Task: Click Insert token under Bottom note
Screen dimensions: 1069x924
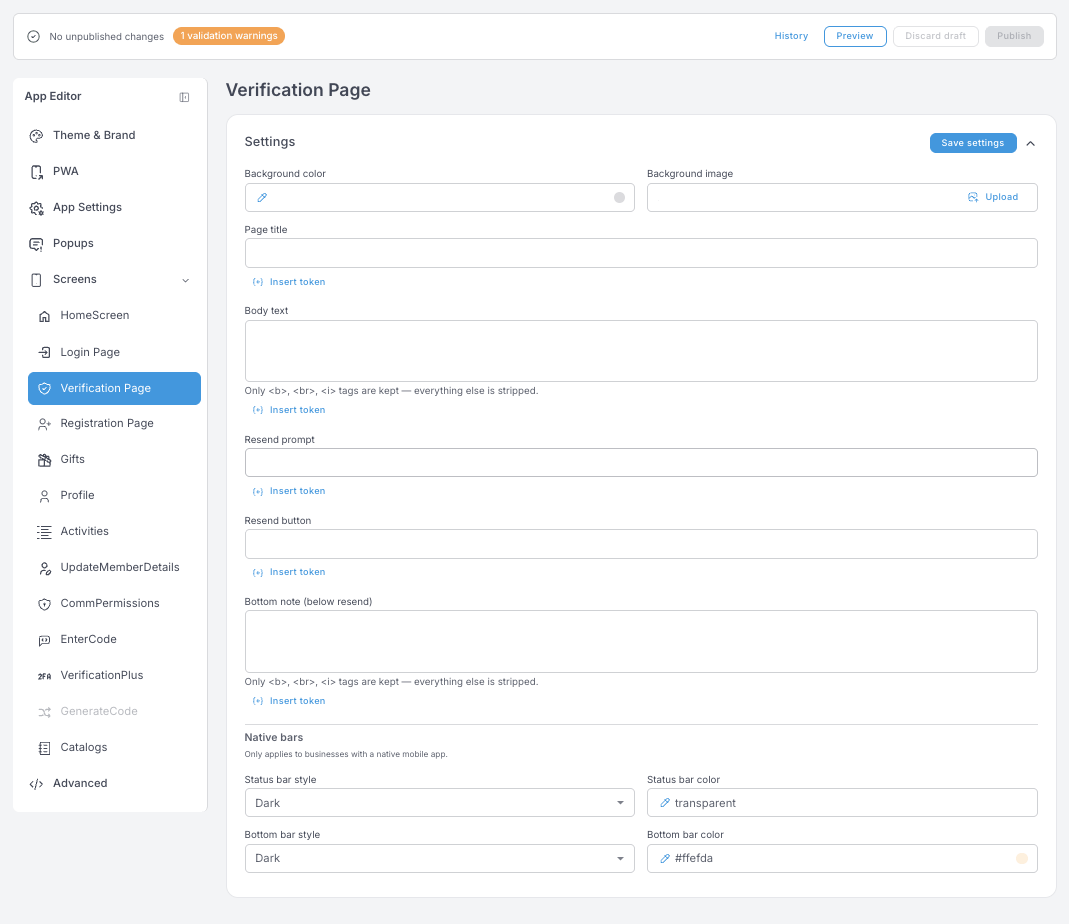Action: point(289,701)
